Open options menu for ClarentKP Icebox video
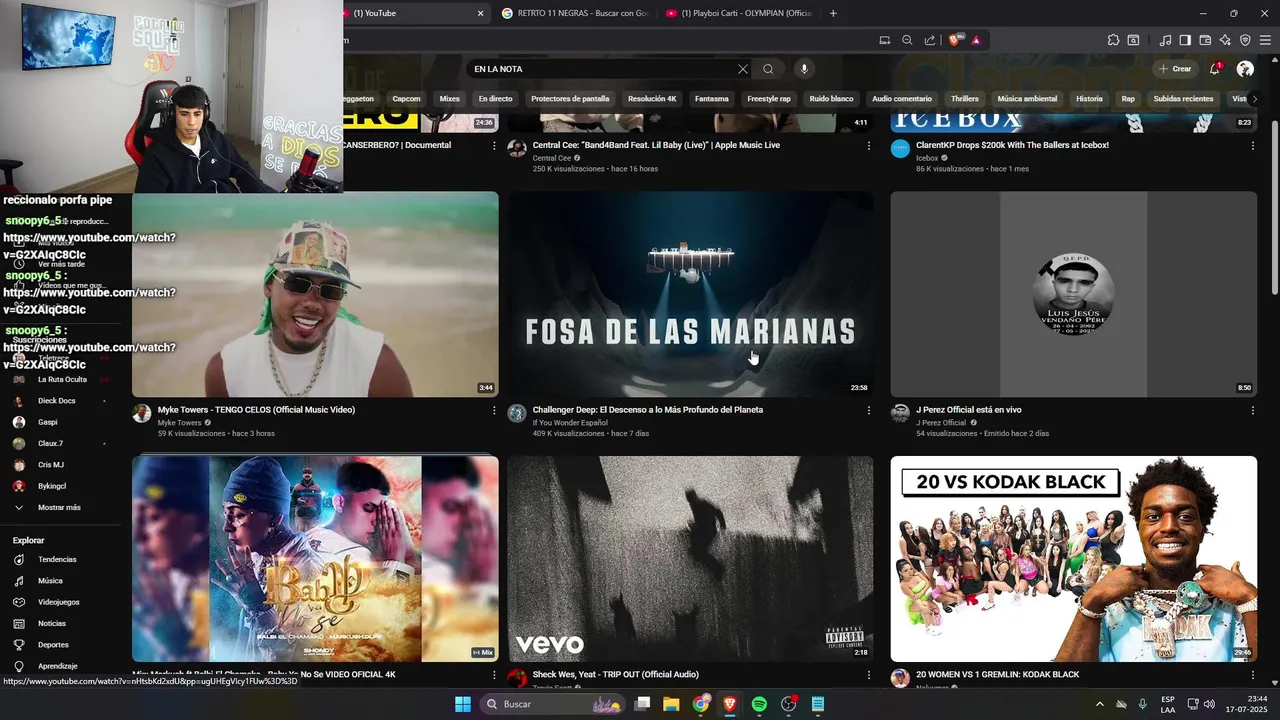Screen dimensions: 1280x720 [1252, 146]
